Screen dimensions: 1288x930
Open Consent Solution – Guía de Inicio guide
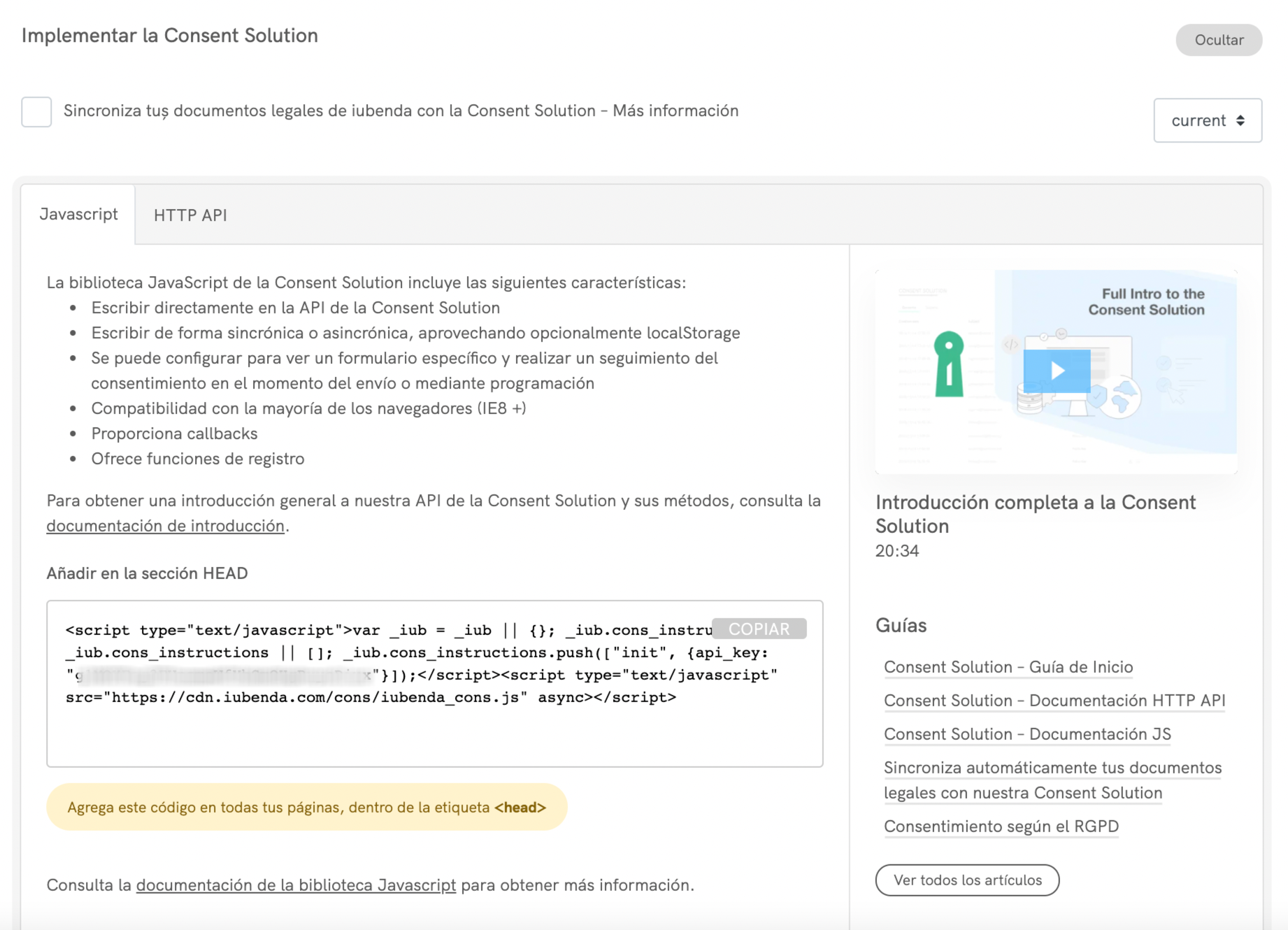coord(1008,667)
